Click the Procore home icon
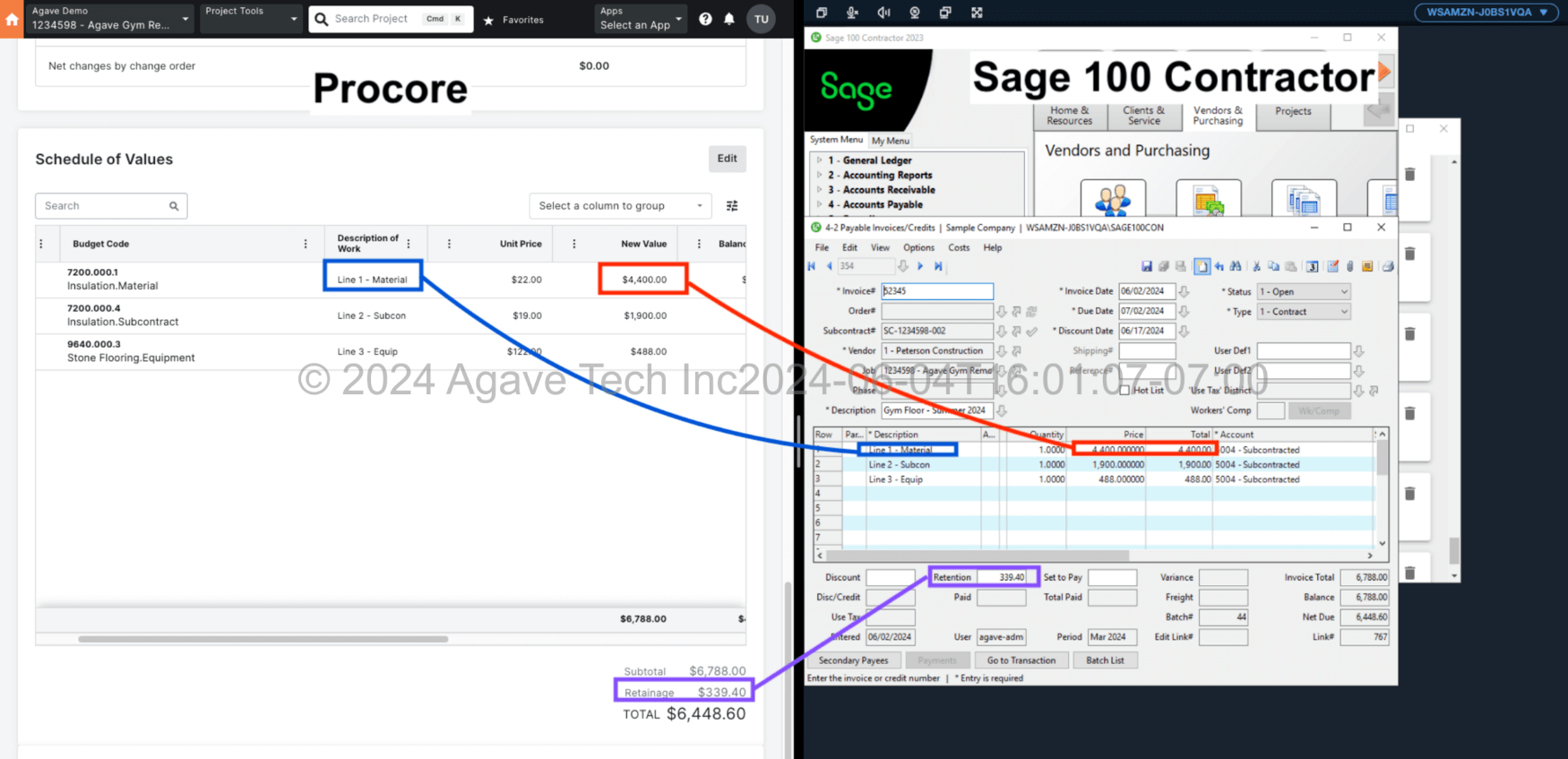The height and width of the screenshot is (759, 1568). point(12,19)
